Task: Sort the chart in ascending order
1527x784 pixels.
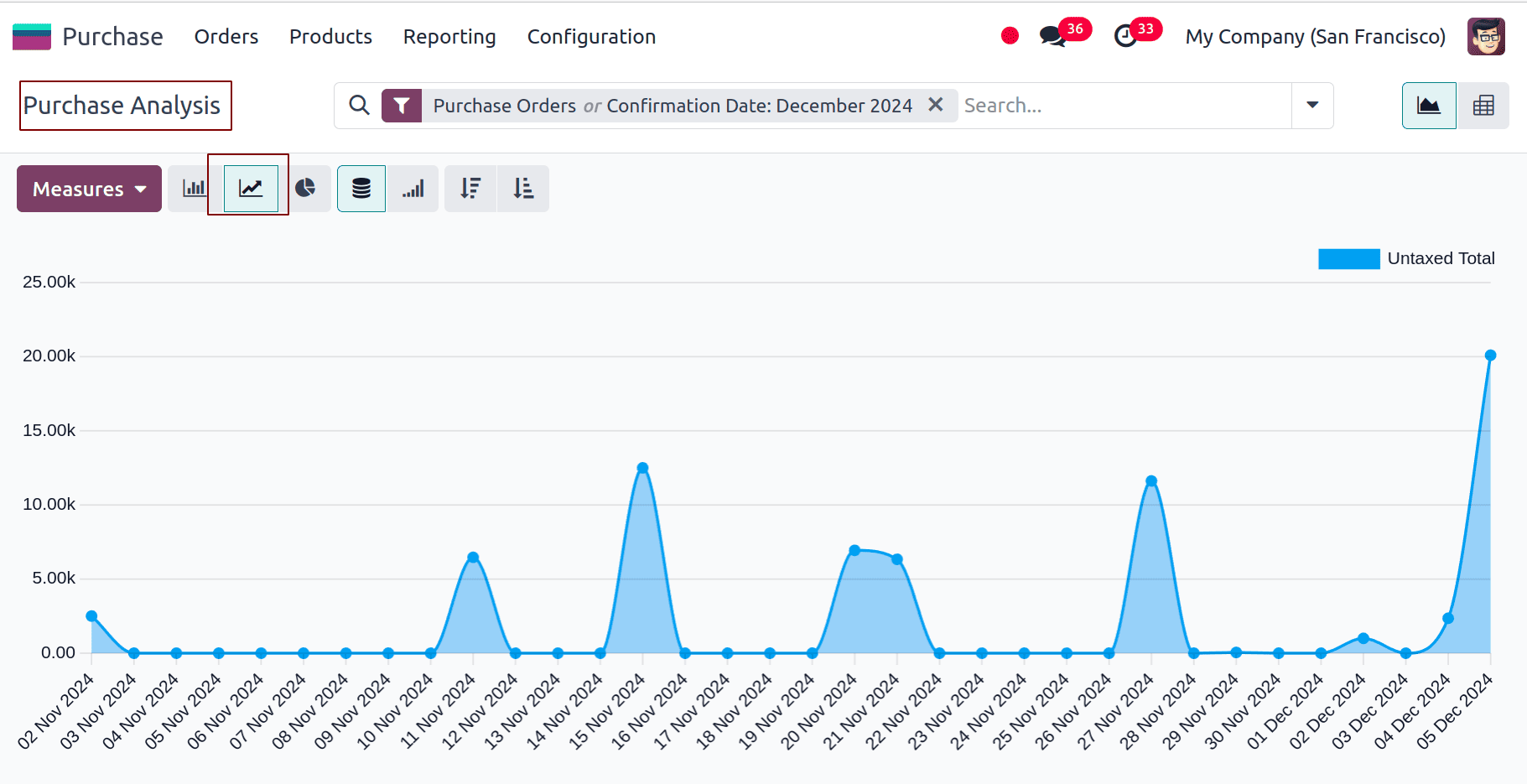Action: coord(523,189)
